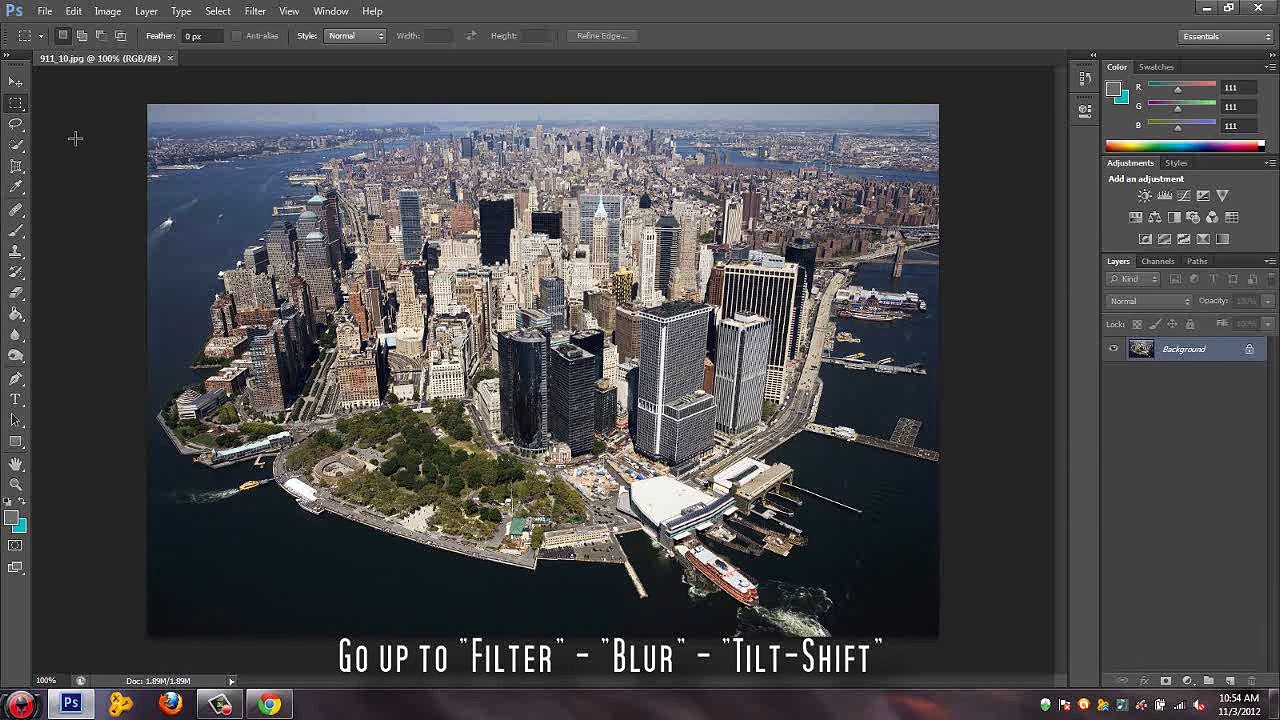Enable Intersect with selection mode

(120, 36)
